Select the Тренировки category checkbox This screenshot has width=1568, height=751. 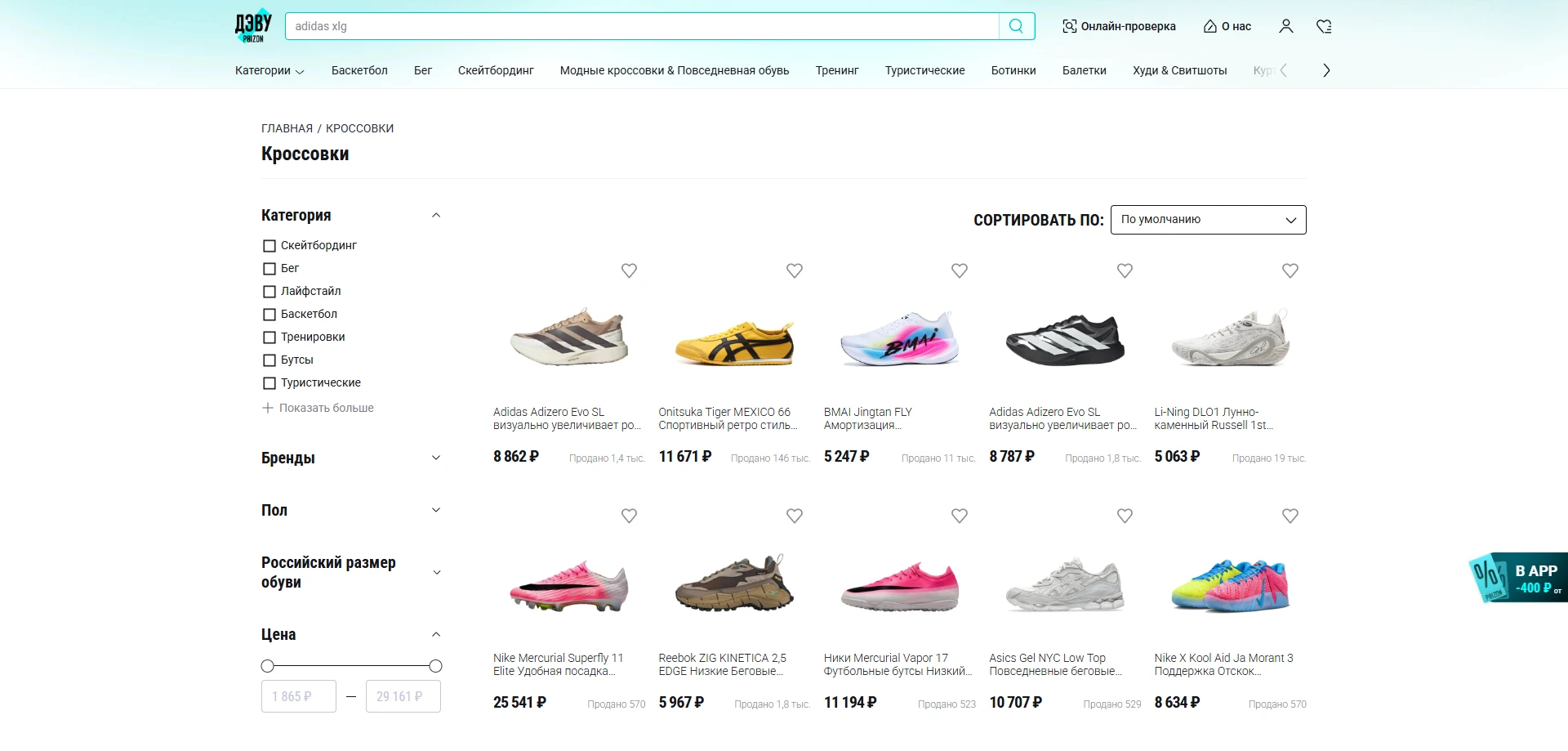(269, 338)
